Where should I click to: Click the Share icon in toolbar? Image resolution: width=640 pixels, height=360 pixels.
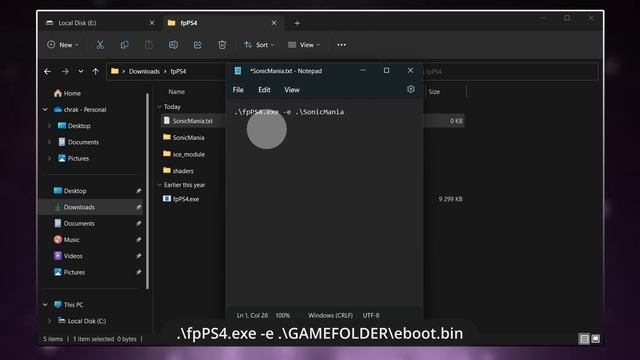pos(198,45)
